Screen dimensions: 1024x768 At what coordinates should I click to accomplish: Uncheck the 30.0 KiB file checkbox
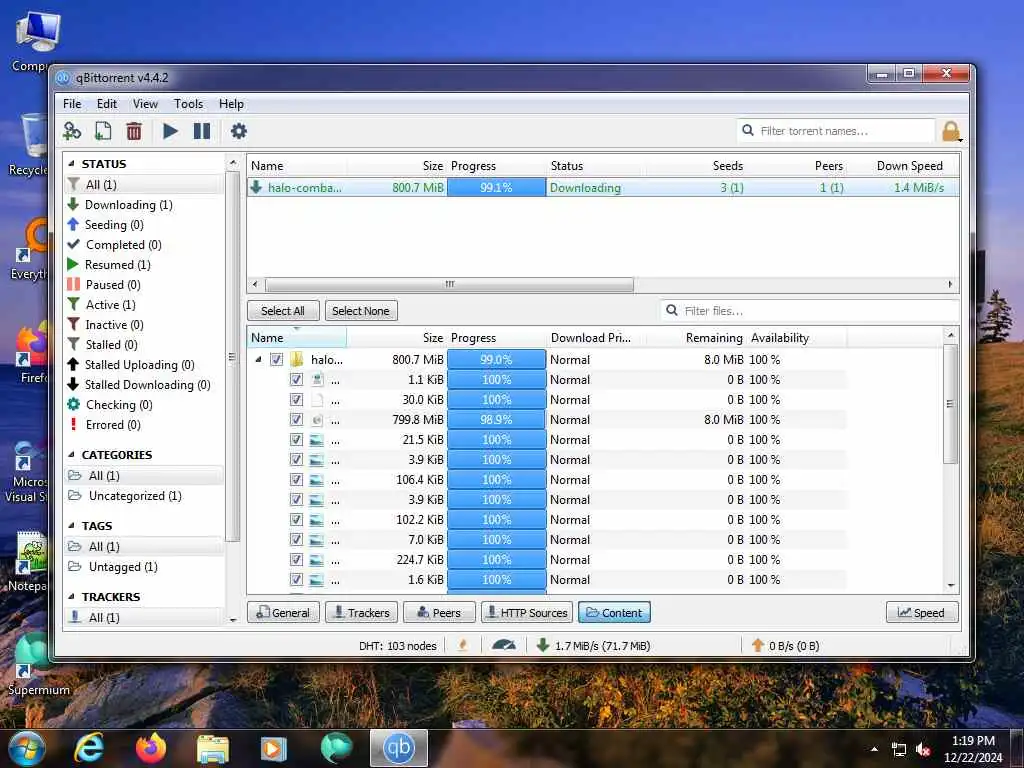click(x=296, y=400)
